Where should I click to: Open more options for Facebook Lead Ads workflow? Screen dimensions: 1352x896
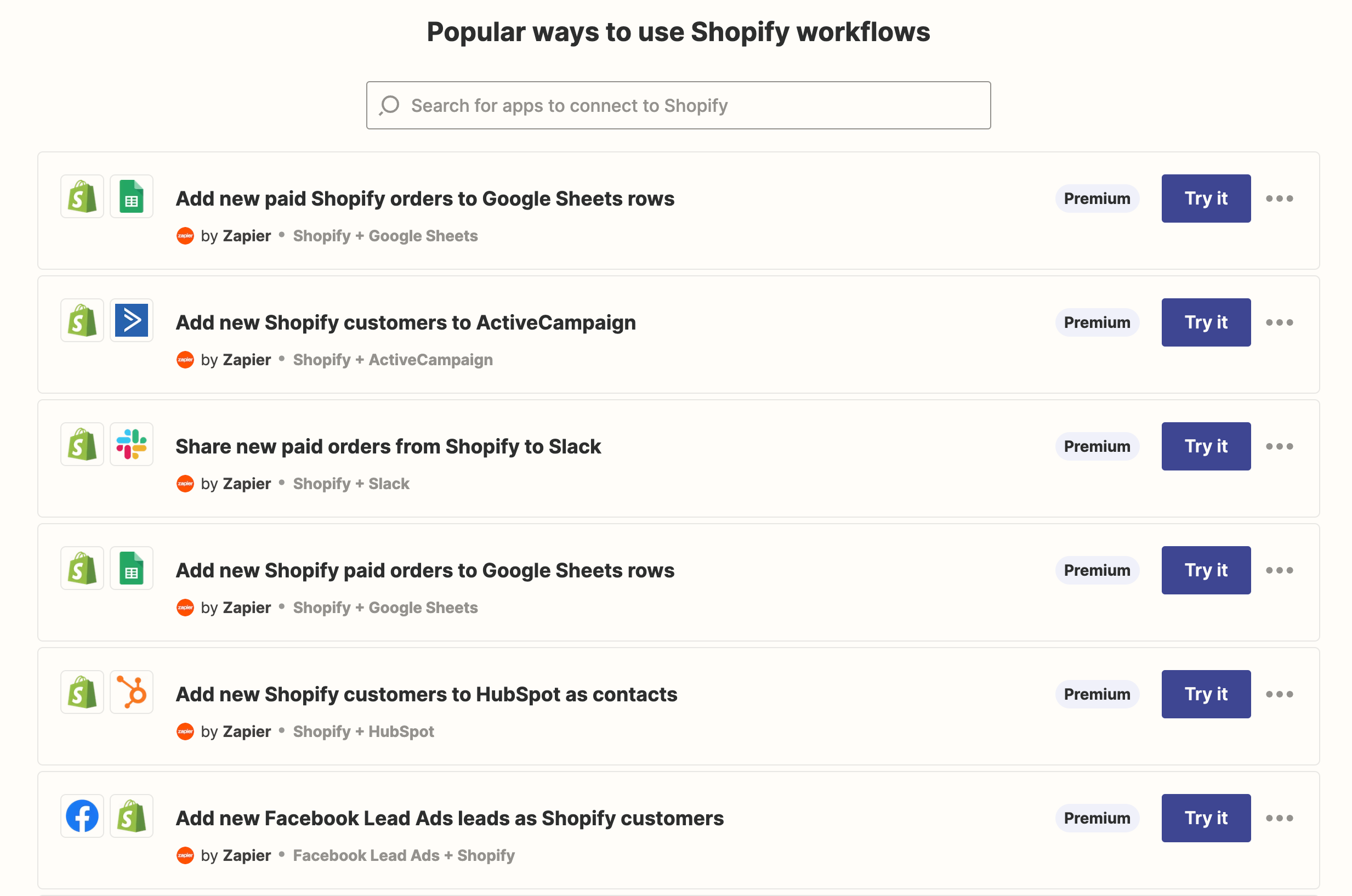pyautogui.click(x=1280, y=818)
